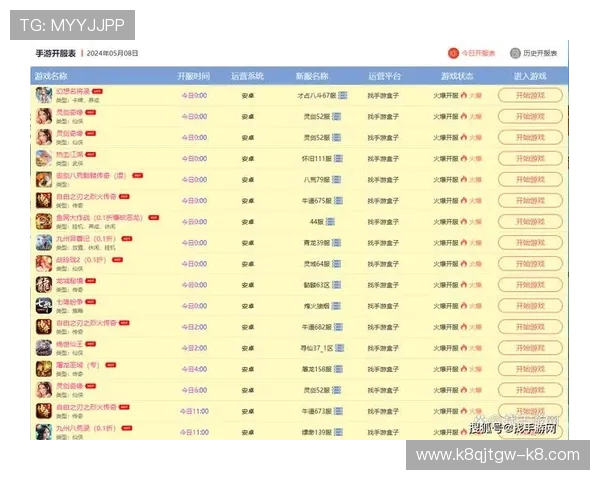The image size is (600, 480).
Task: Open the 七雄纷争 game name link
Action: coord(69,302)
